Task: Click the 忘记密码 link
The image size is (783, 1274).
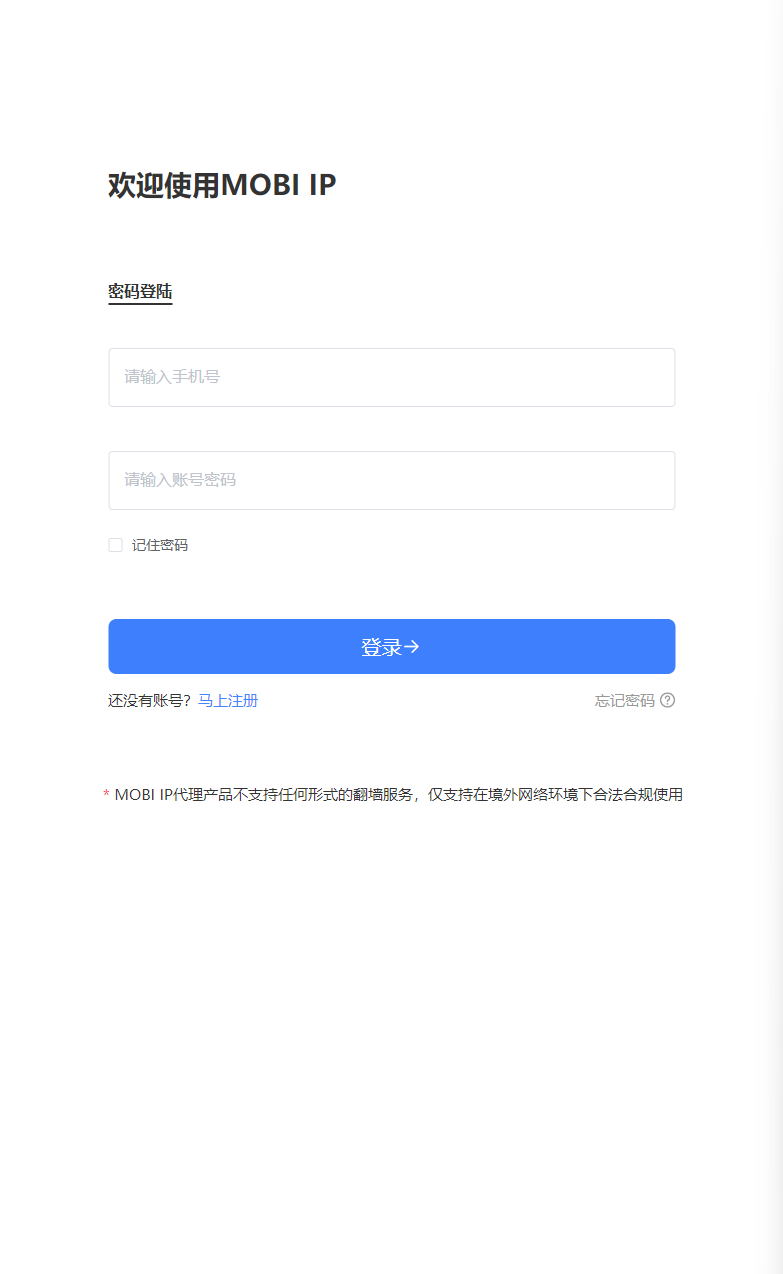Action: (x=625, y=700)
